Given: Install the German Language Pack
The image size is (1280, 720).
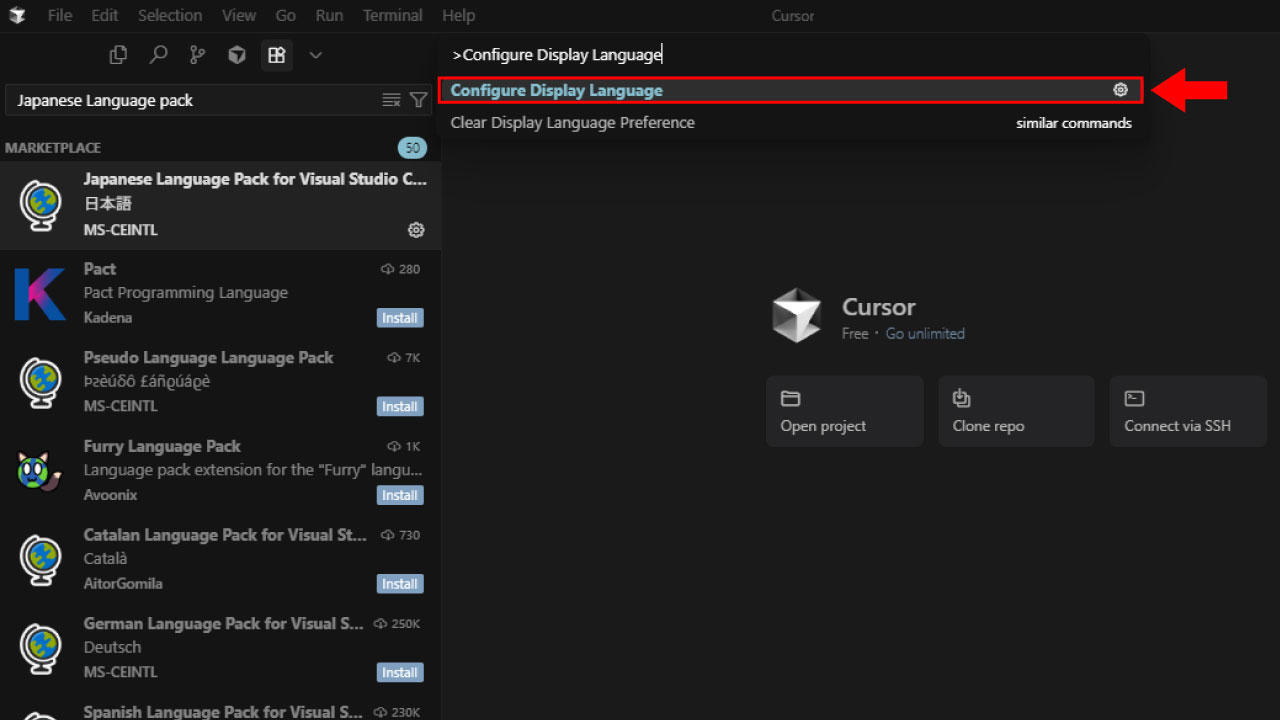Looking at the screenshot, I should 400,673.
